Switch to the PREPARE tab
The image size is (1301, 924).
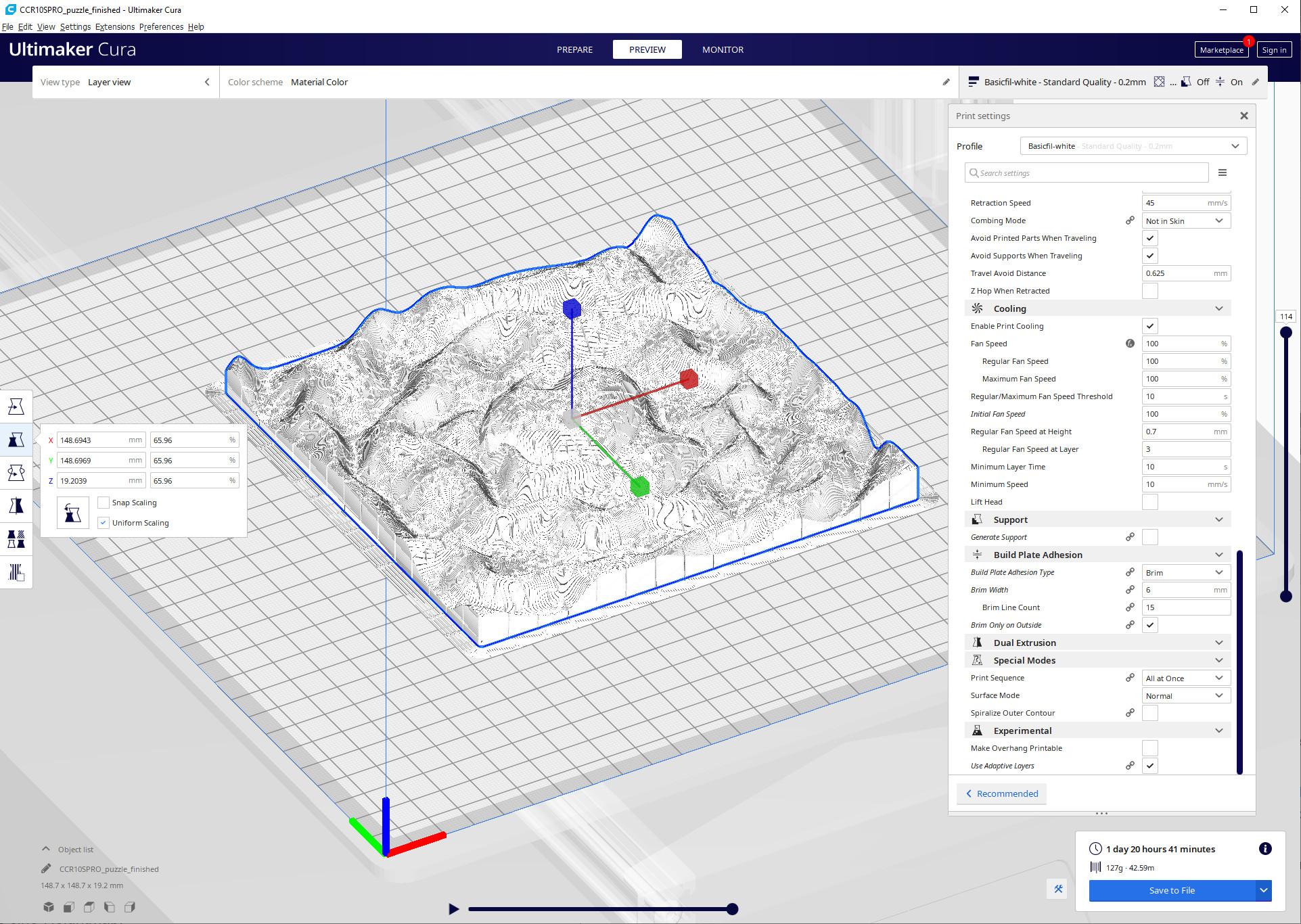pyautogui.click(x=574, y=49)
